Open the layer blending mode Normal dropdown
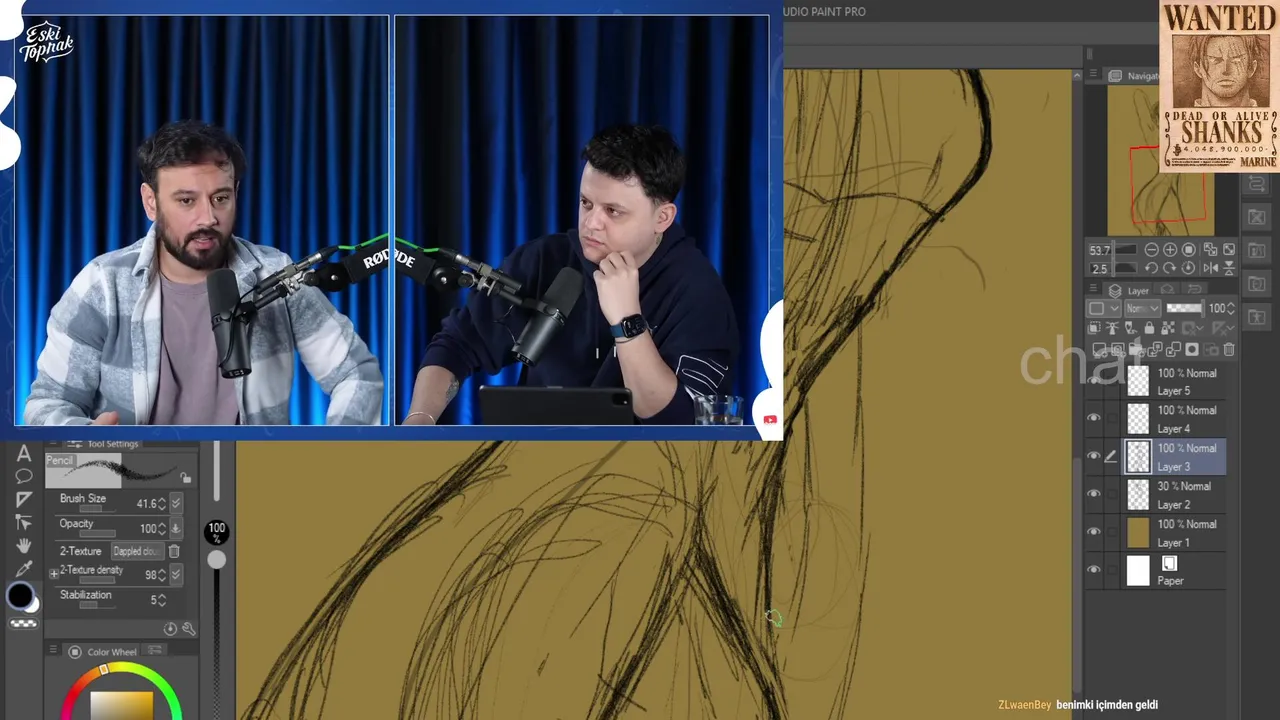The image size is (1280, 720). coord(1141,309)
